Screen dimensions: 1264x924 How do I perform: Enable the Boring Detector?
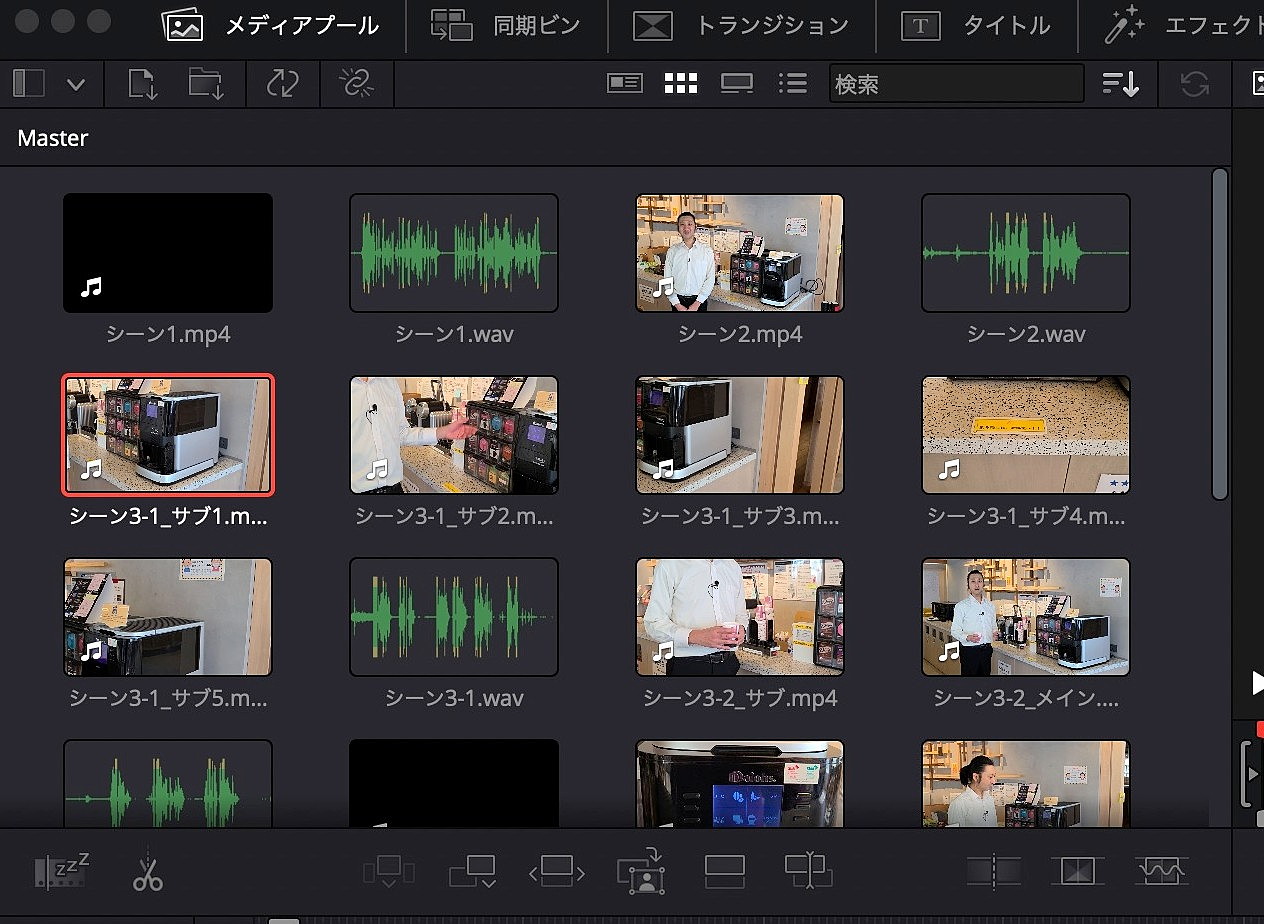pyautogui.click(x=60, y=870)
